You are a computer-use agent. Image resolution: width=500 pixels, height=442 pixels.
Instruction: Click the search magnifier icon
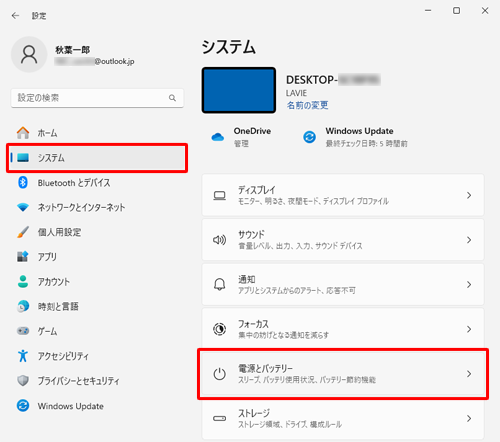(172, 98)
